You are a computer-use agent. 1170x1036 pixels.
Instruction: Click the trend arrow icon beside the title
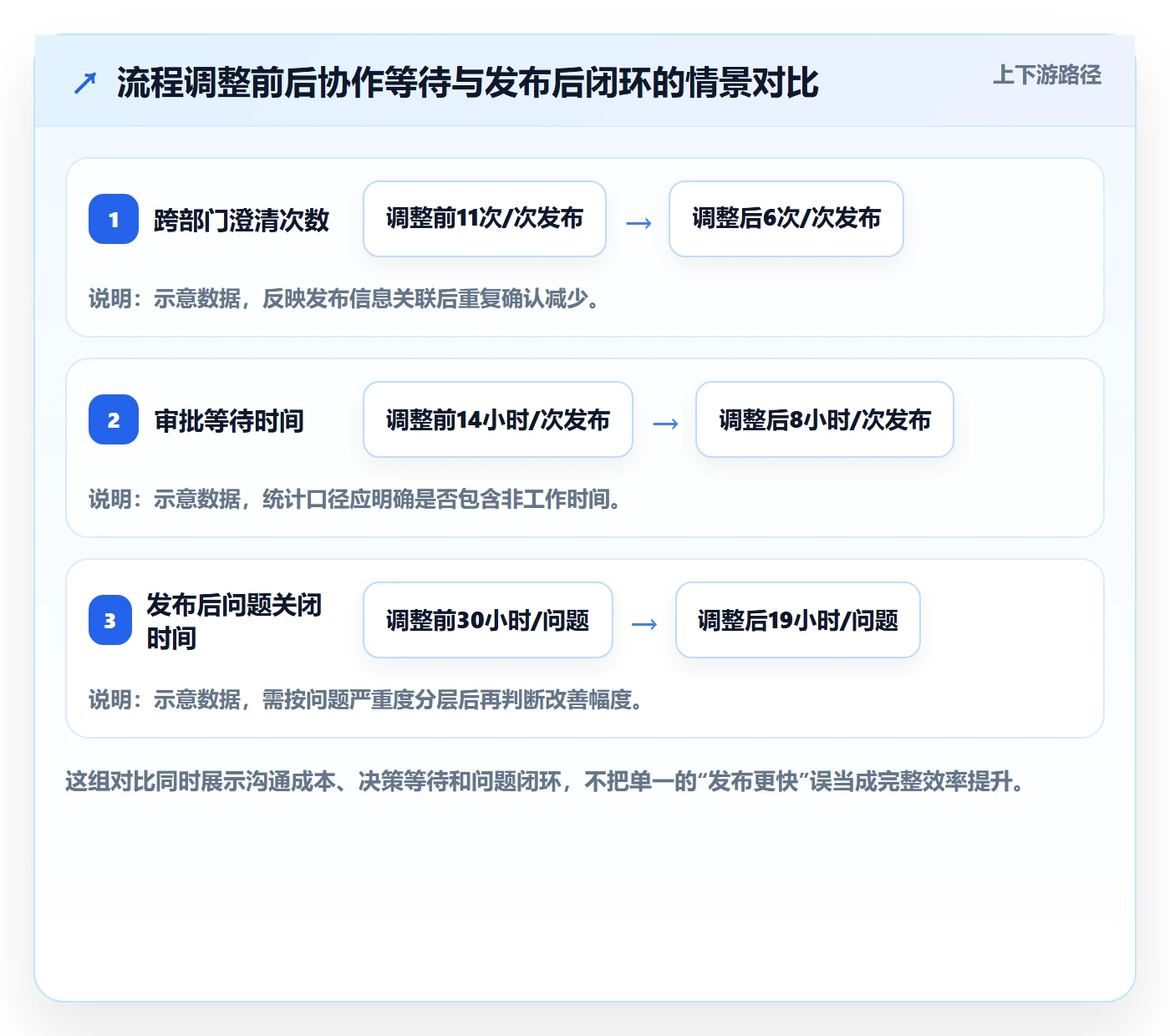tap(85, 83)
